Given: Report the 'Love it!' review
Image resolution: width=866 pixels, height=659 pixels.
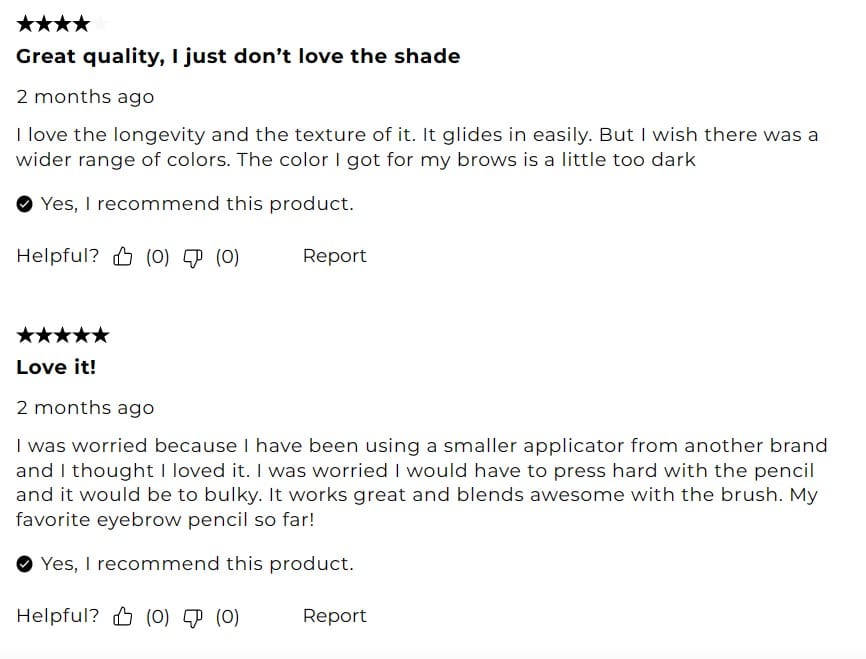Looking at the screenshot, I should pyautogui.click(x=334, y=616).
